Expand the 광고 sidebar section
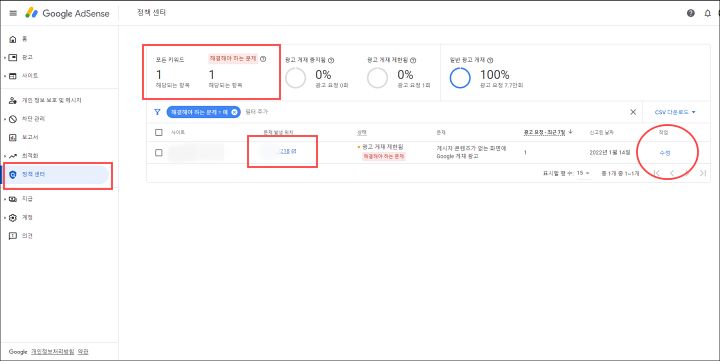The image size is (720, 361). (x=5, y=57)
